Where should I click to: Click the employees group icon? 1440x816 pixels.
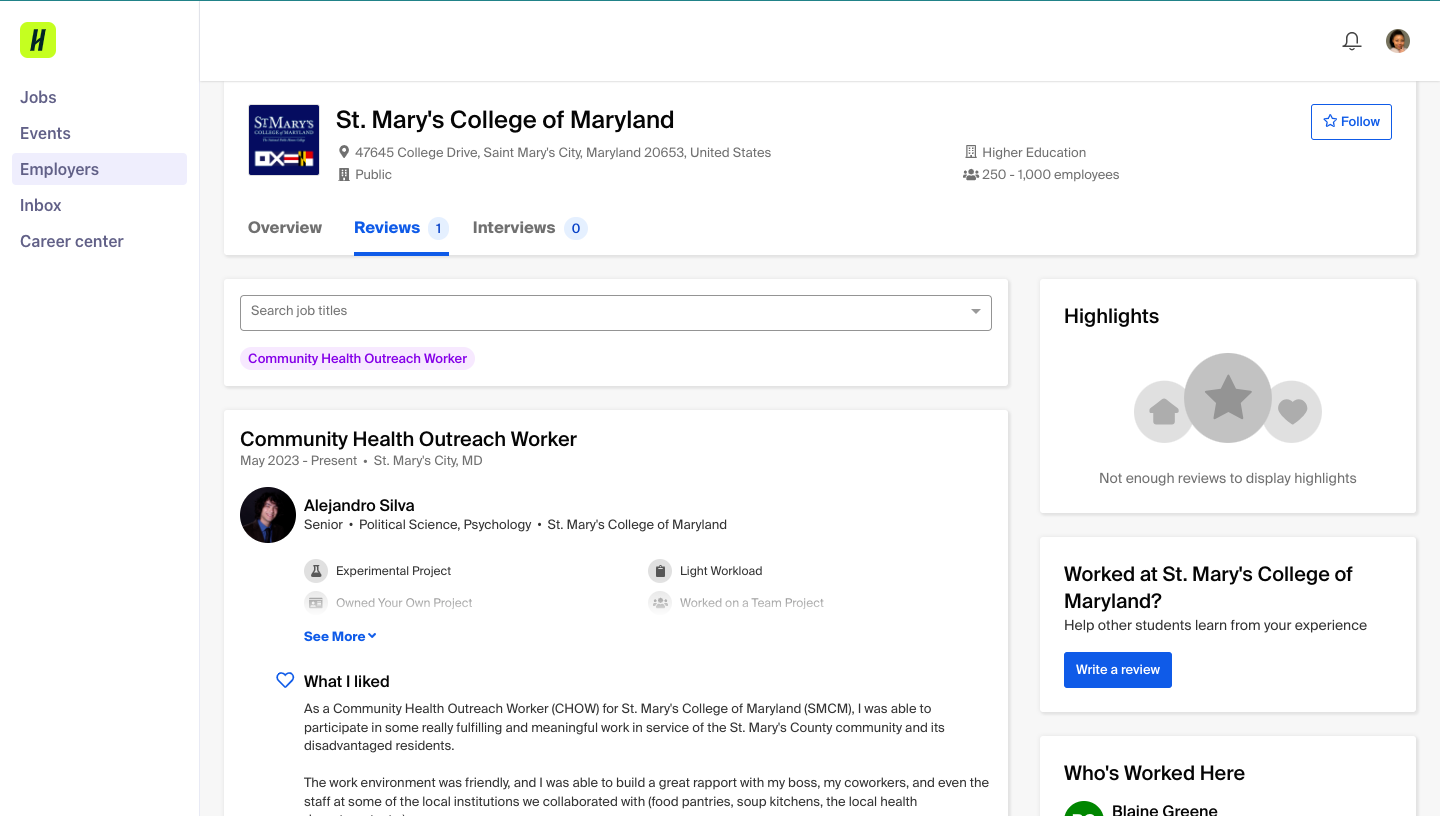click(x=970, y=175)
